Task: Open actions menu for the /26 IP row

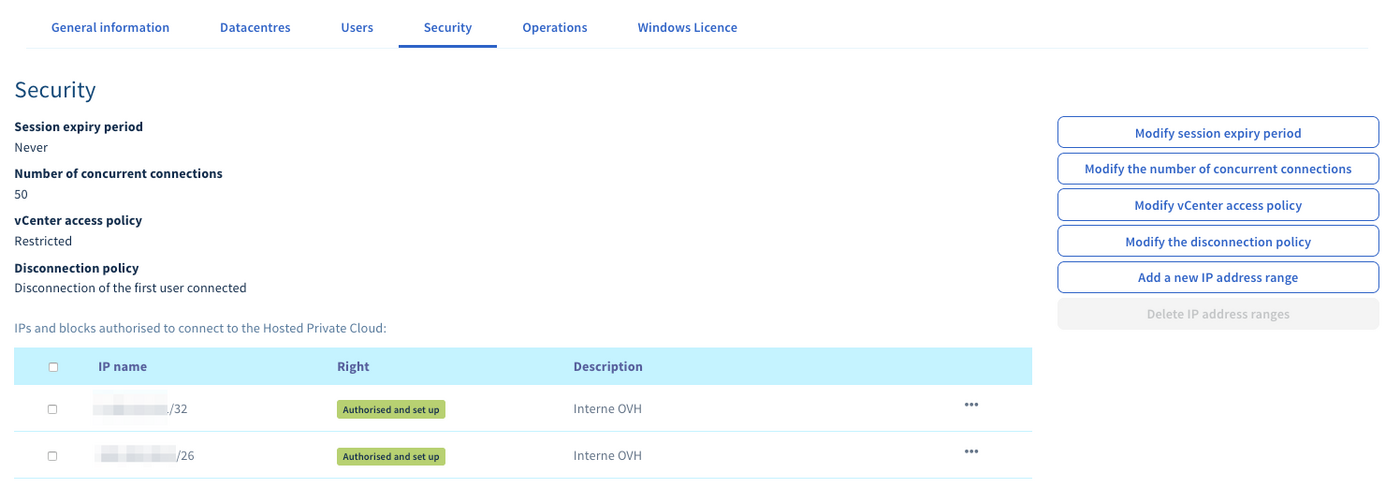Action: point(970,452)
